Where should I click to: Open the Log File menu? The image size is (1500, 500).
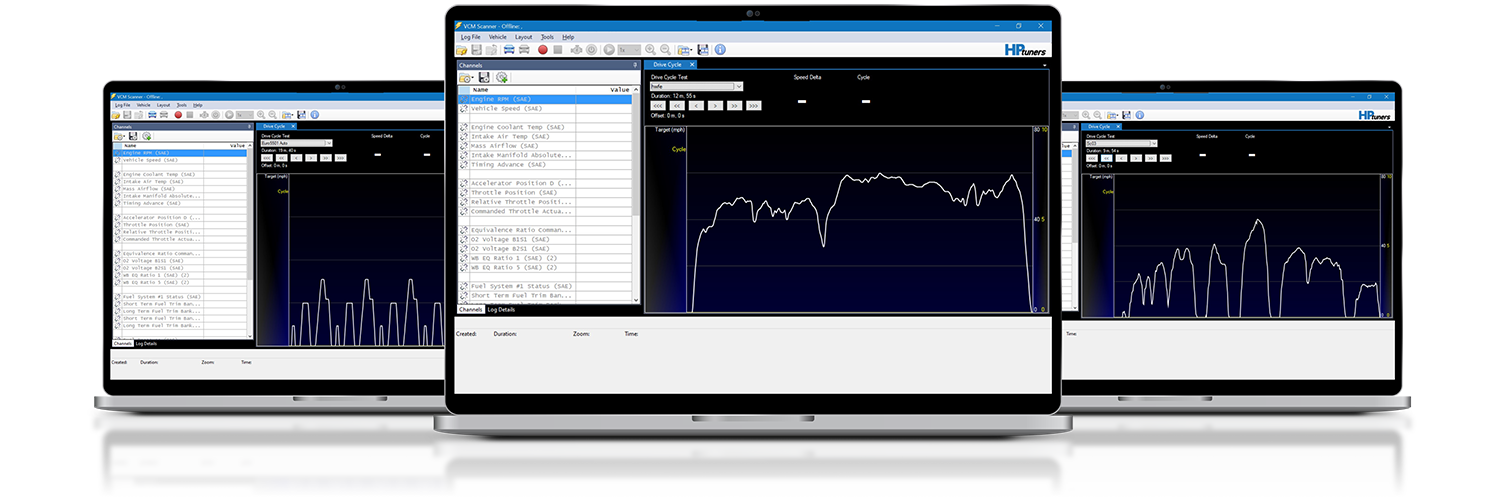tap(470, 37)
